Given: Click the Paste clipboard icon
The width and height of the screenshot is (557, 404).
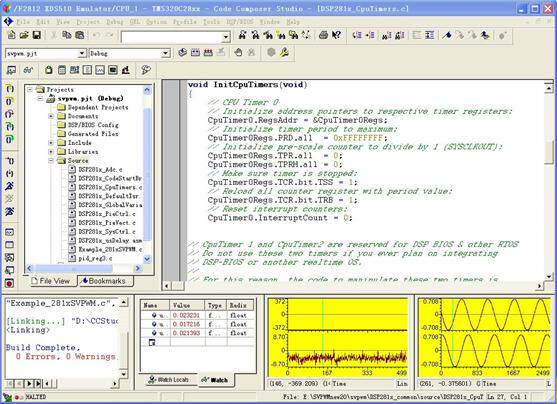Looking at the screenshot, I should tap(80, 35).
